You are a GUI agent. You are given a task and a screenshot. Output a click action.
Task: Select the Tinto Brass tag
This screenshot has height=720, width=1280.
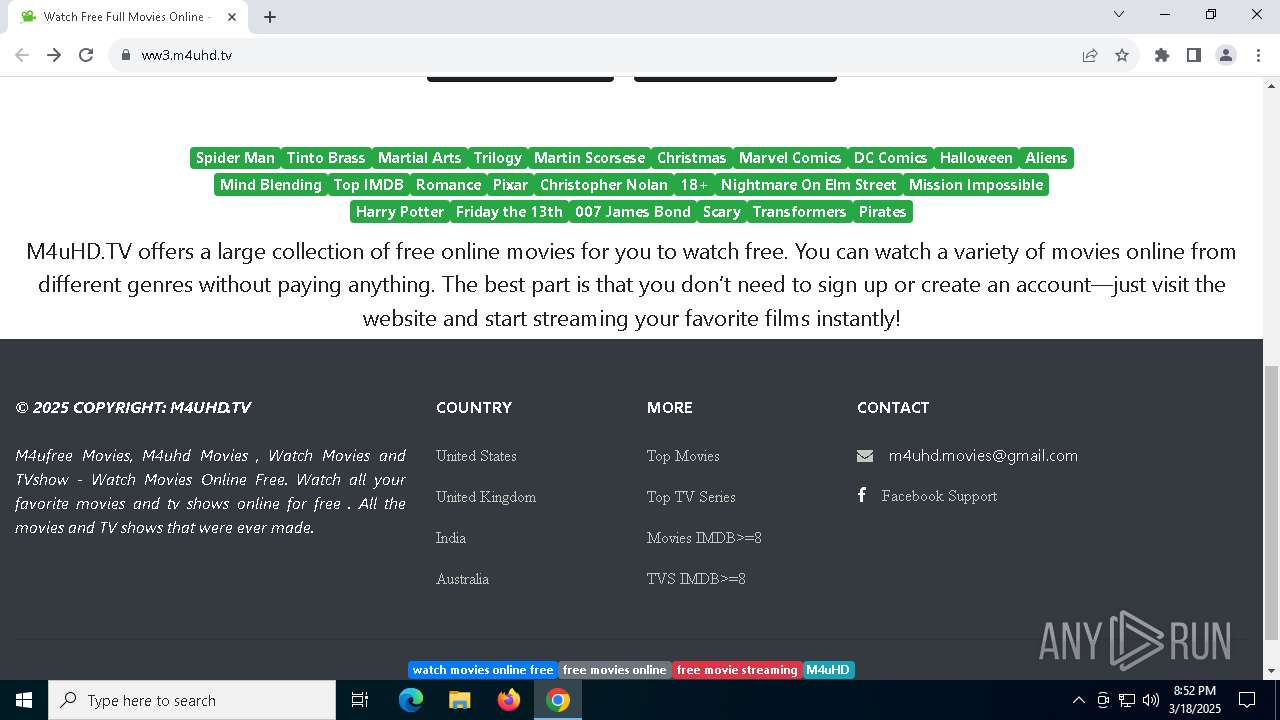[326, 158]
